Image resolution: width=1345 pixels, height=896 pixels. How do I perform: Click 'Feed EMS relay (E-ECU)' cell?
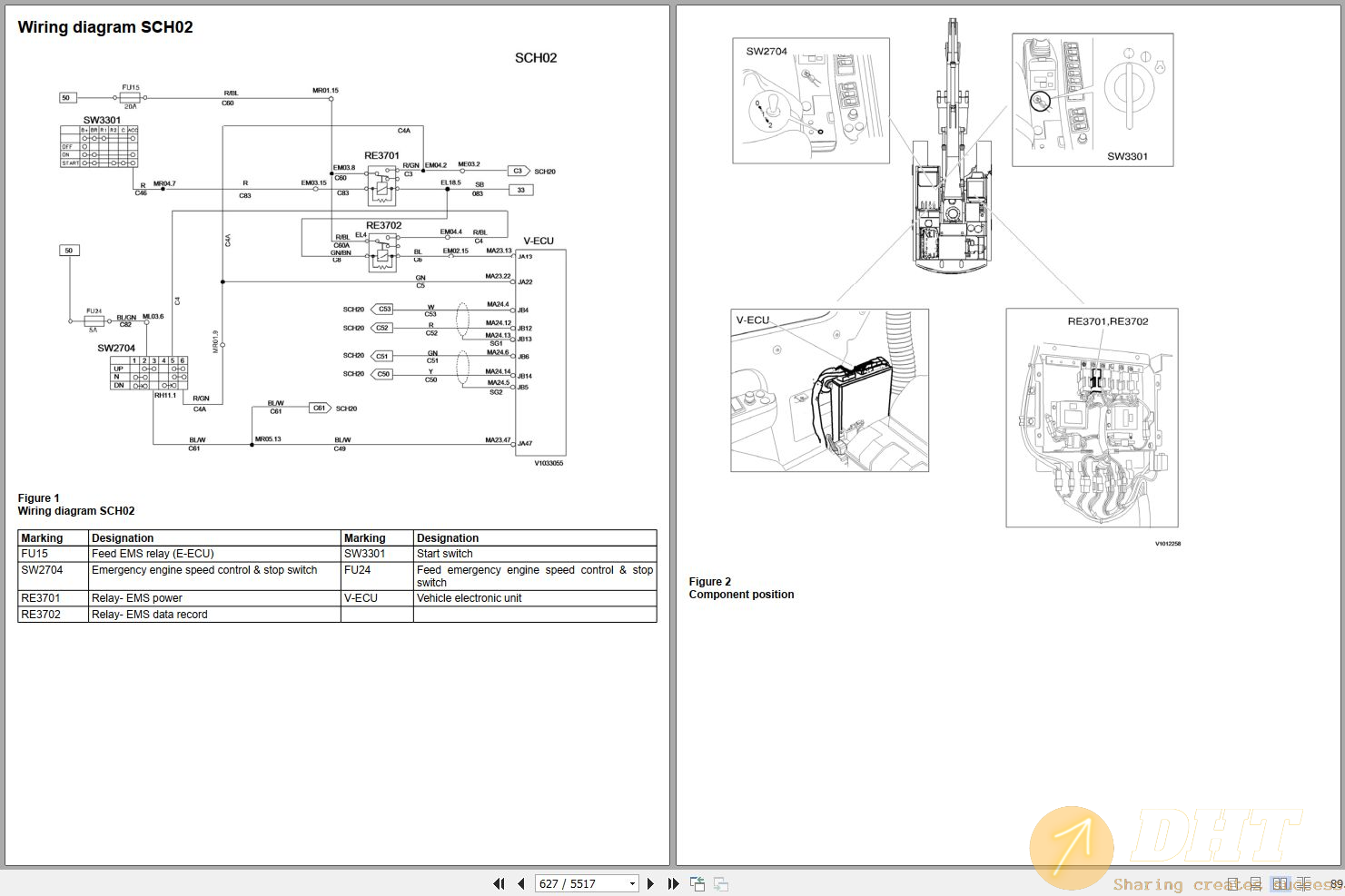click(214, 554)
